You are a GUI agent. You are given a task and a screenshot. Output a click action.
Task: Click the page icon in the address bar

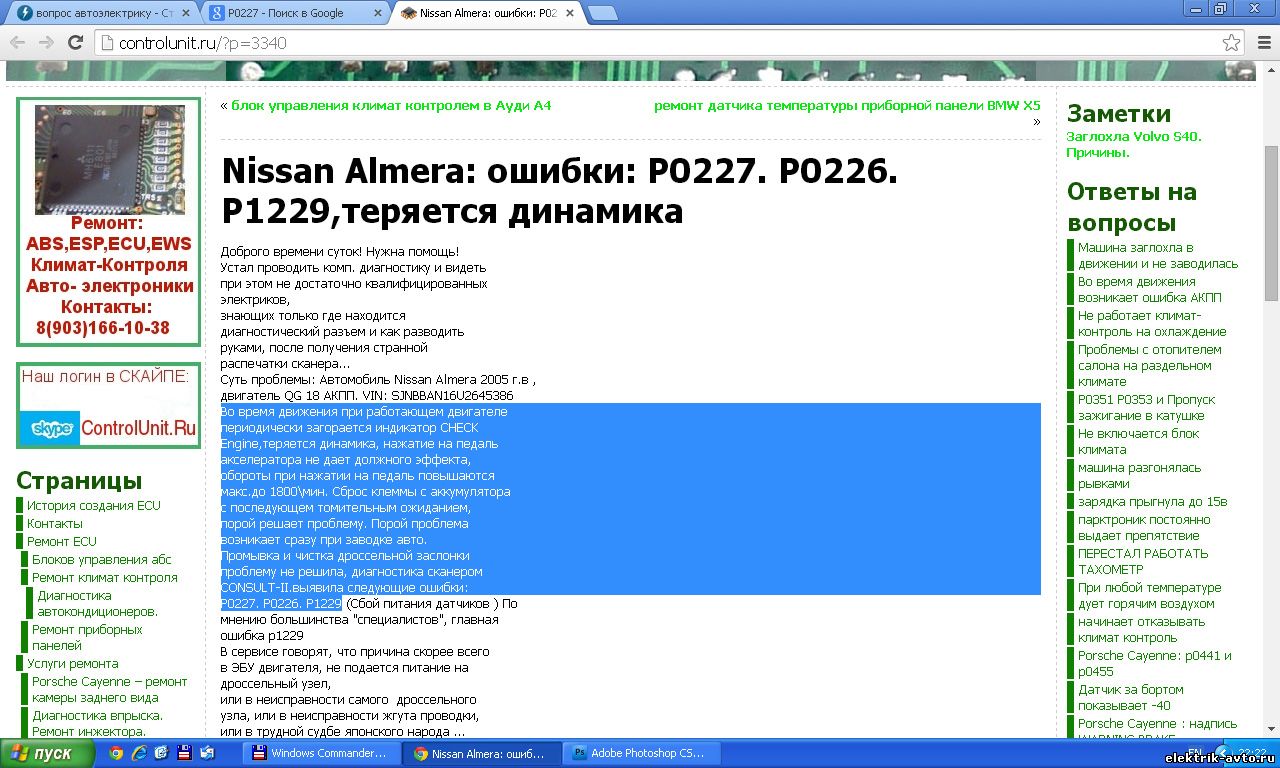[x=108, y=43]
